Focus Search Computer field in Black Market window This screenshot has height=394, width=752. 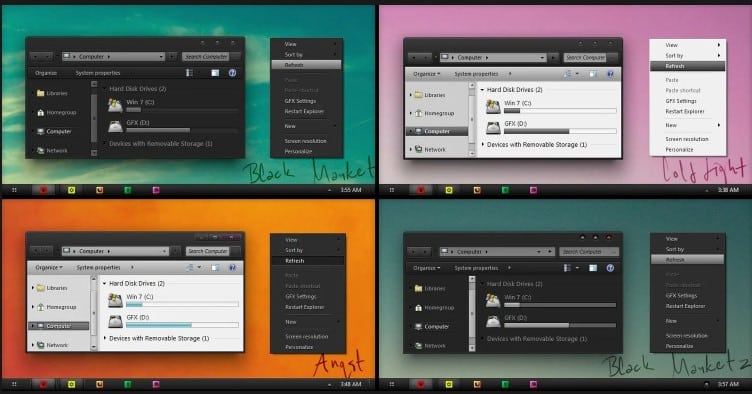206,57
